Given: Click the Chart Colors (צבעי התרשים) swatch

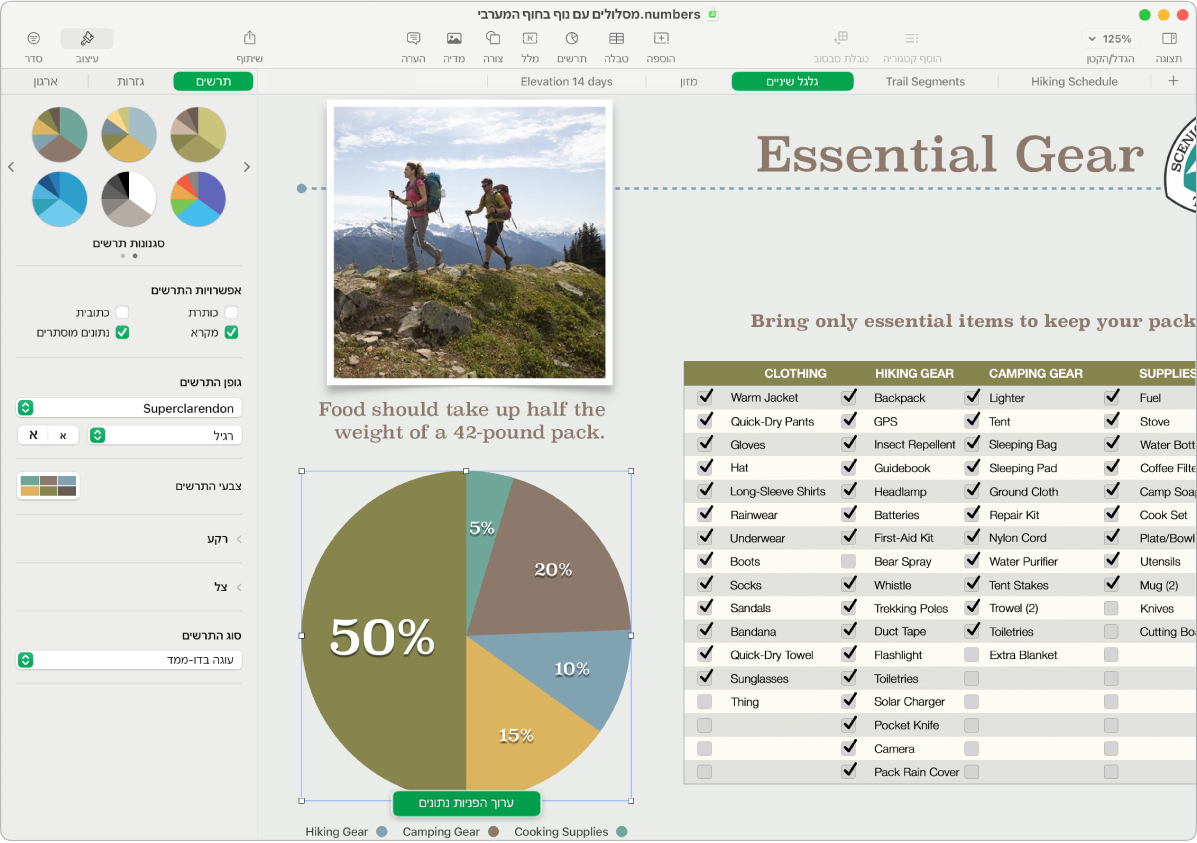Looking at the screenshot, I should tap(48, 486).
